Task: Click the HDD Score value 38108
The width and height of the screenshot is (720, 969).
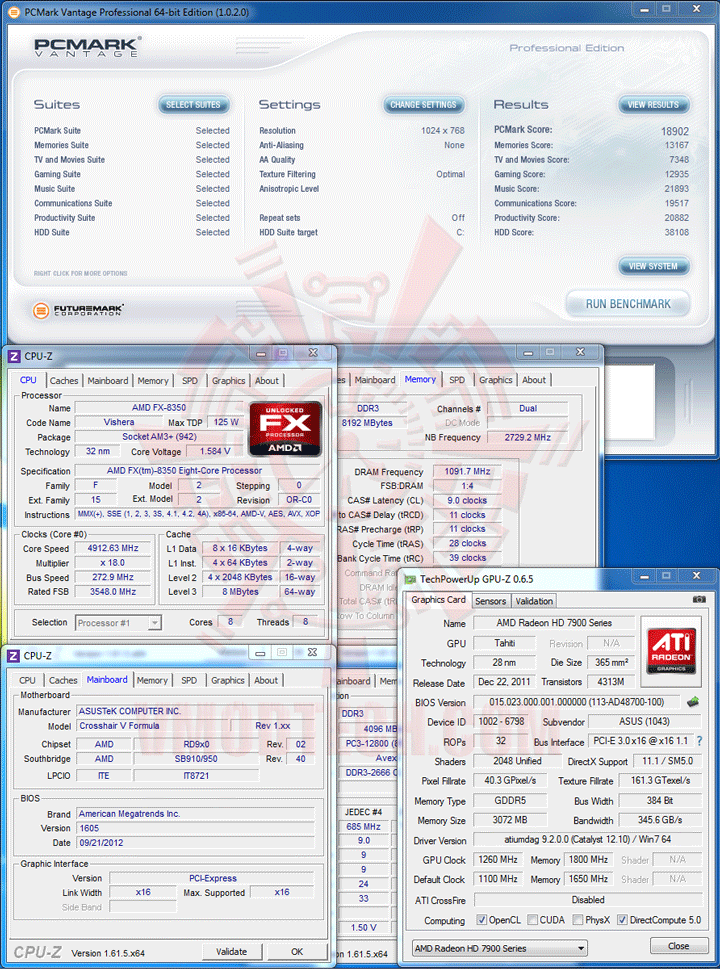Action: [676, 232]
